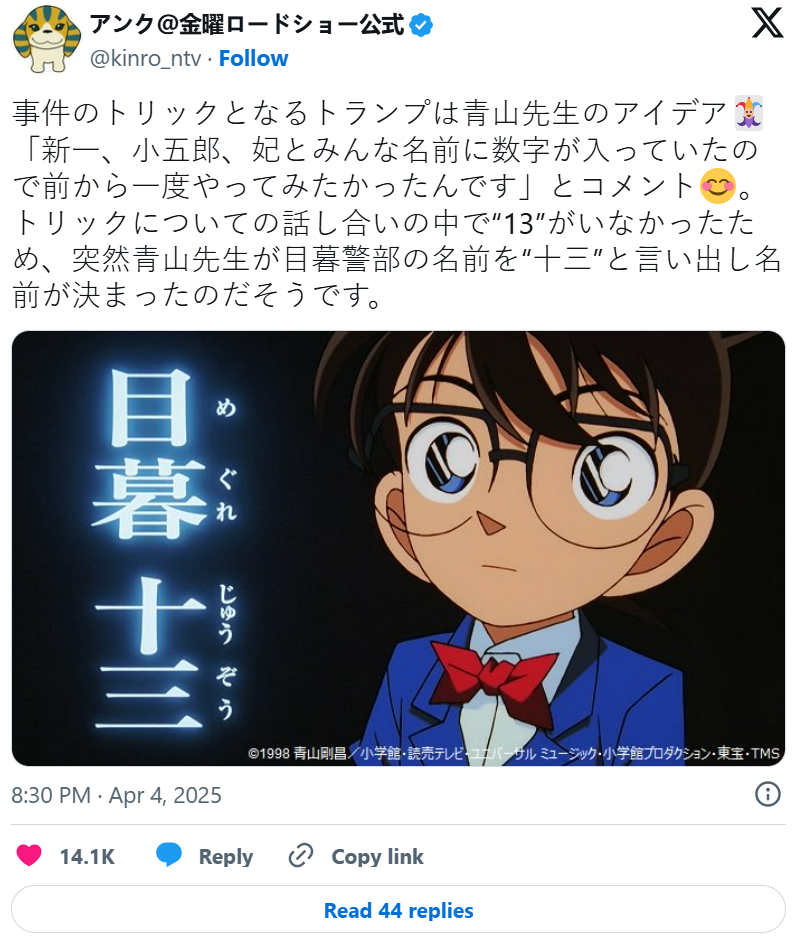
Task: Open the info circle icon
Action: pyautogui.click(x=767, y=794)
